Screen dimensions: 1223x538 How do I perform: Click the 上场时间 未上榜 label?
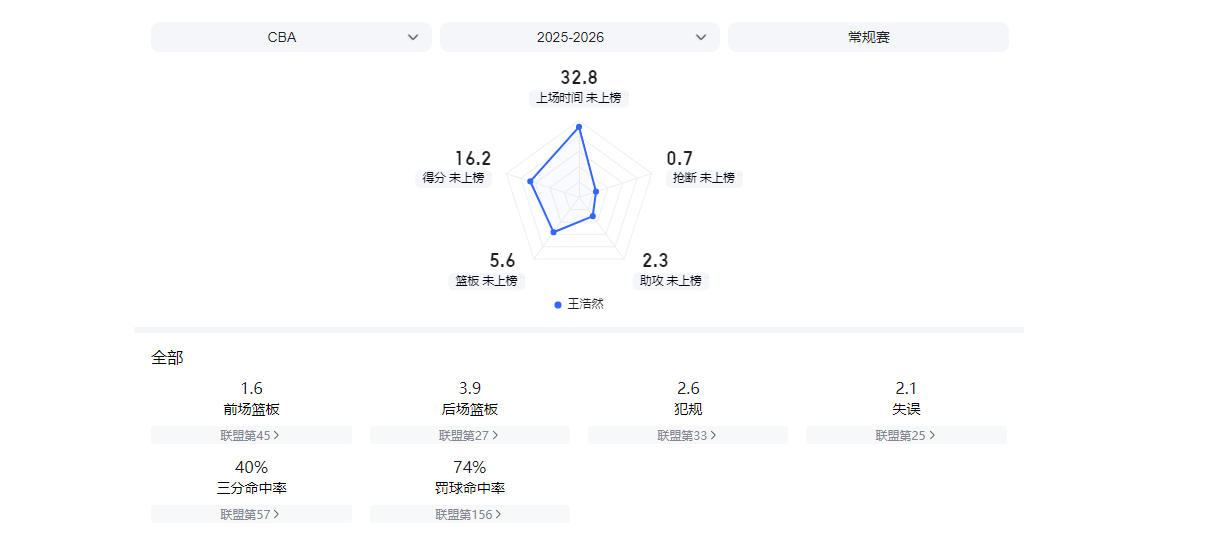point(578,98)
